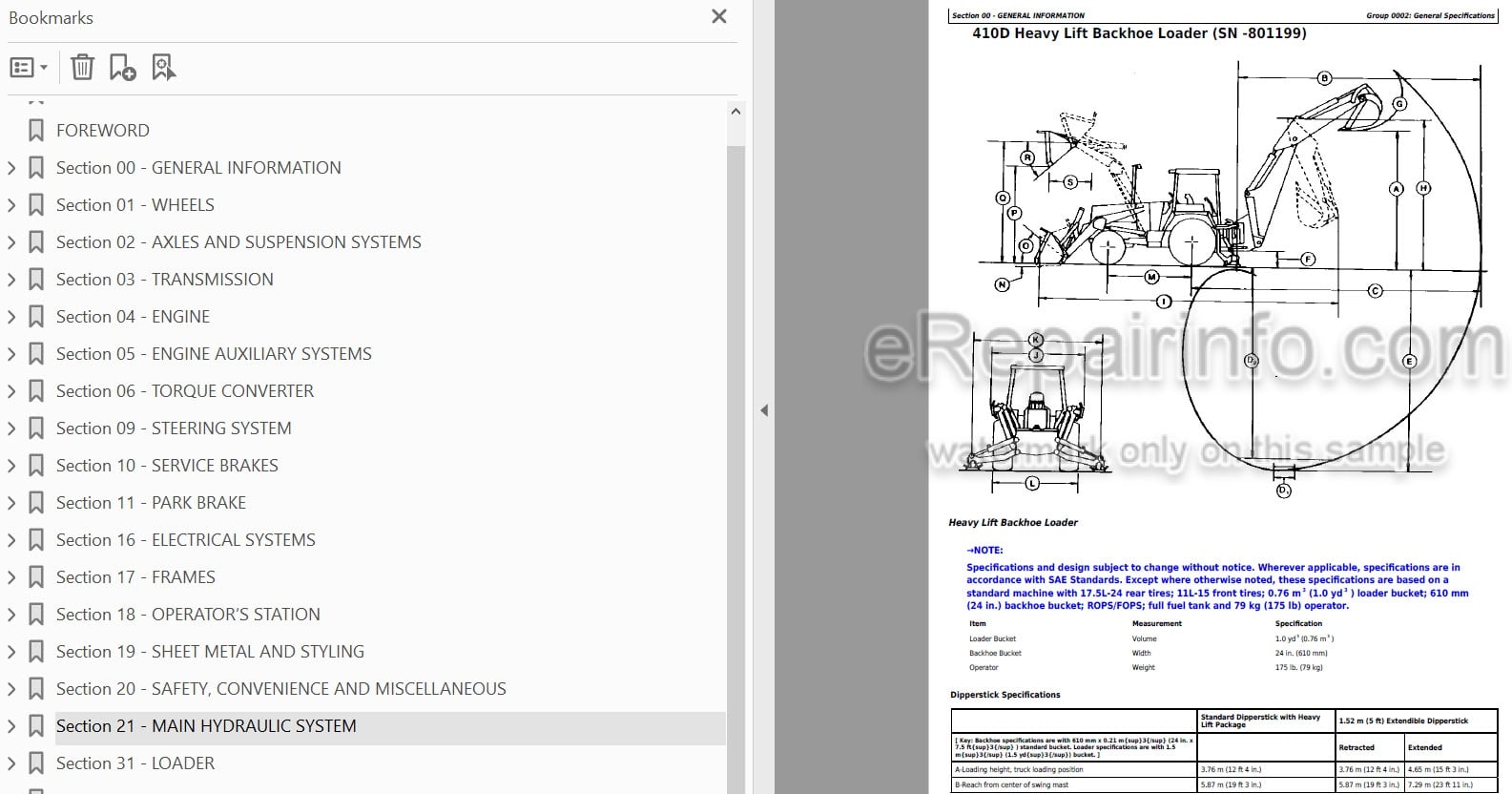Screen dimensions: 1512x794
Task: Open Section 00 - GENERAL INFORMATION bookmark
Action: (x=198, y=168)
